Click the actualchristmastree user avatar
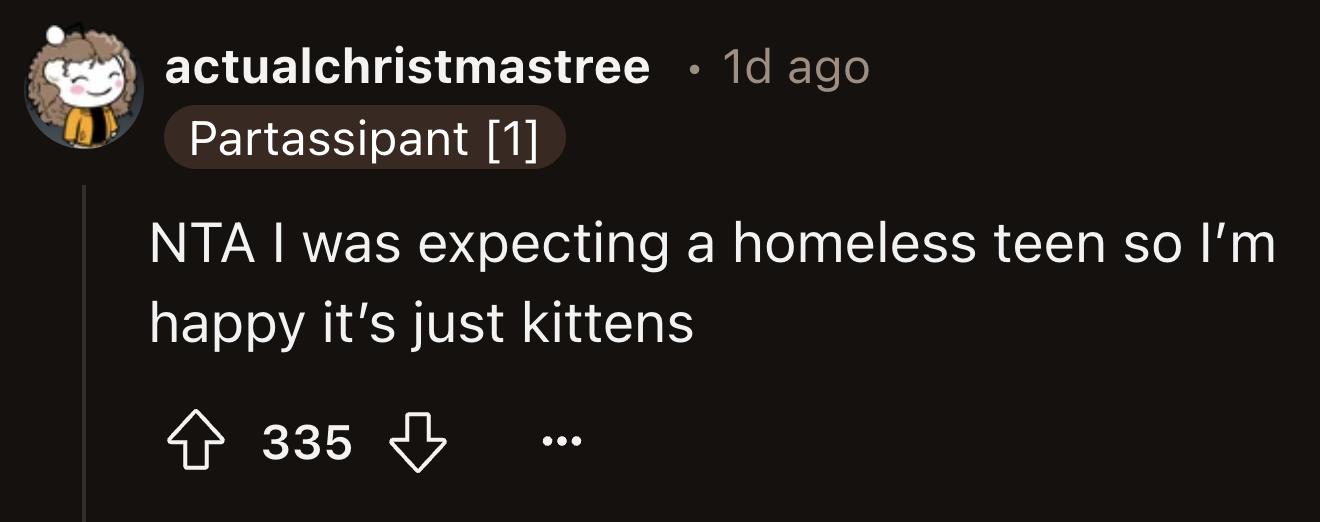Viewport: 1320px width, 522px height. (x=83, y=85)
